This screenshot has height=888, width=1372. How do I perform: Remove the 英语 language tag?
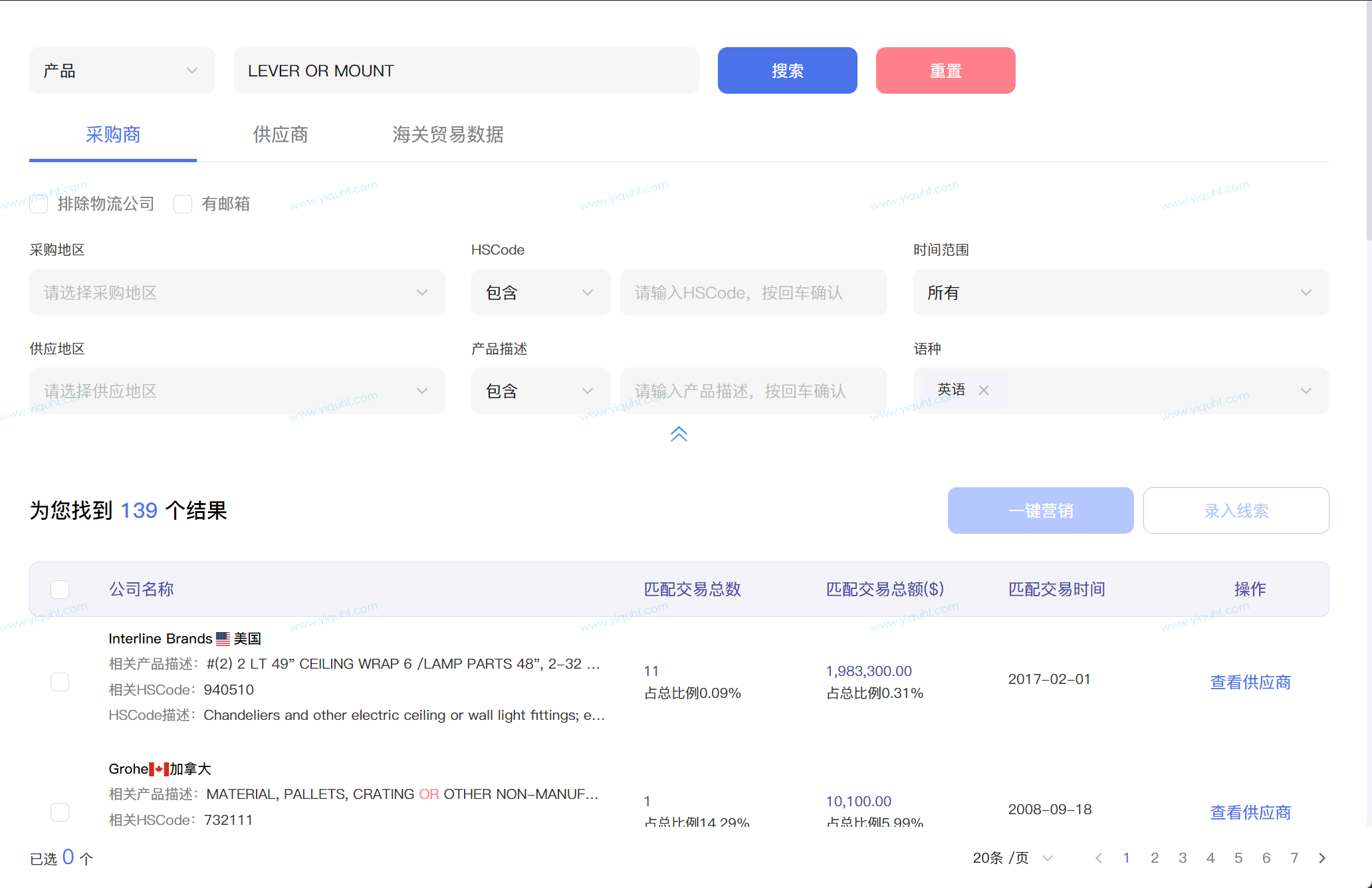(984, 390)
